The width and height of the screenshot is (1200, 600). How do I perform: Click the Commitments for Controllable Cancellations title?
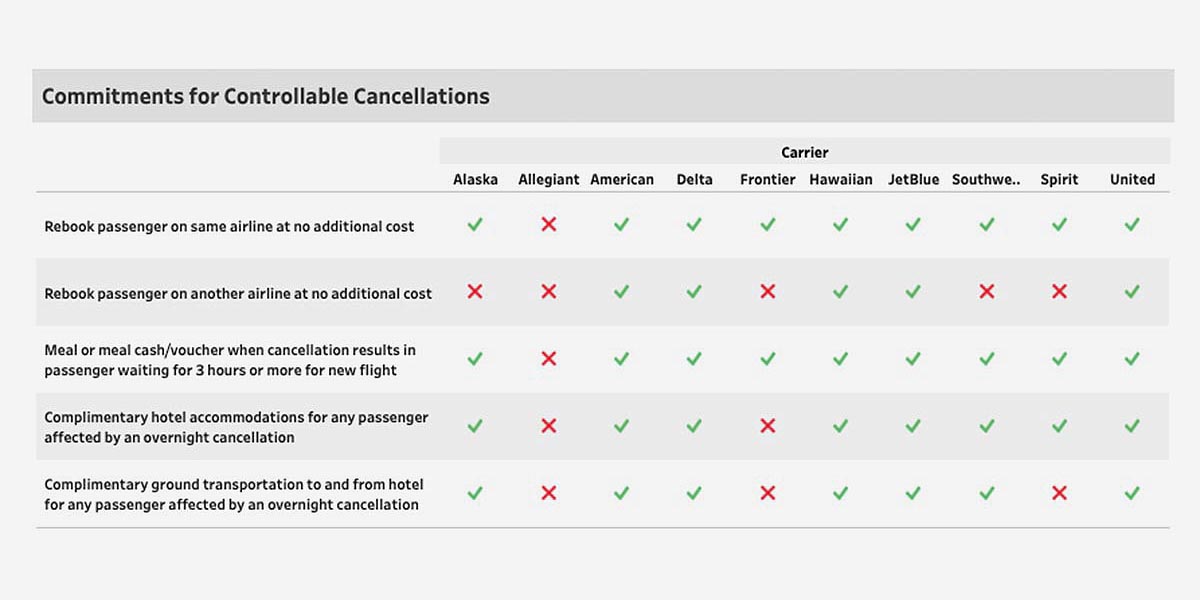[x=266, y=97]
